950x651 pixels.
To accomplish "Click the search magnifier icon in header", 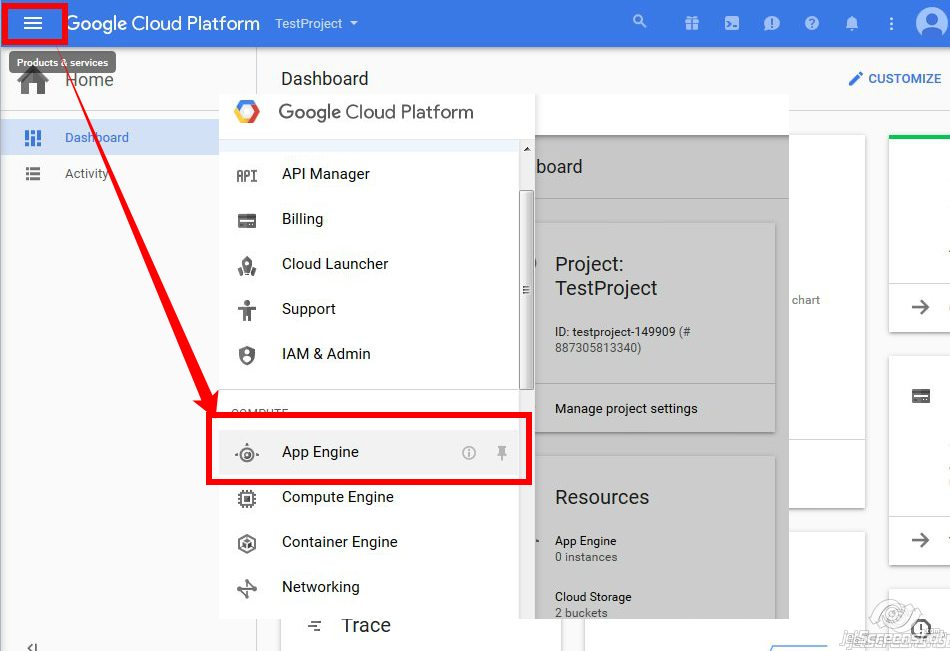I will [x=640, y=22].
